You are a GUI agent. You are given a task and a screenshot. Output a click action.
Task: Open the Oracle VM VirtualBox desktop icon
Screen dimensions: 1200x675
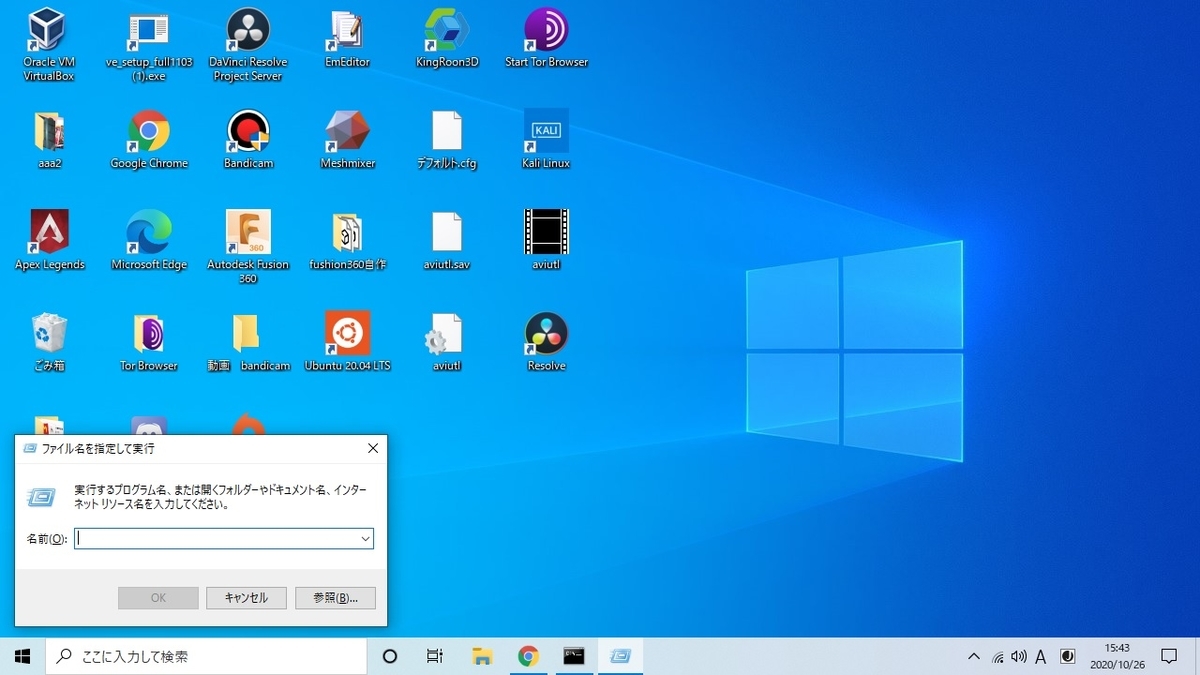(x=49, y=45)
